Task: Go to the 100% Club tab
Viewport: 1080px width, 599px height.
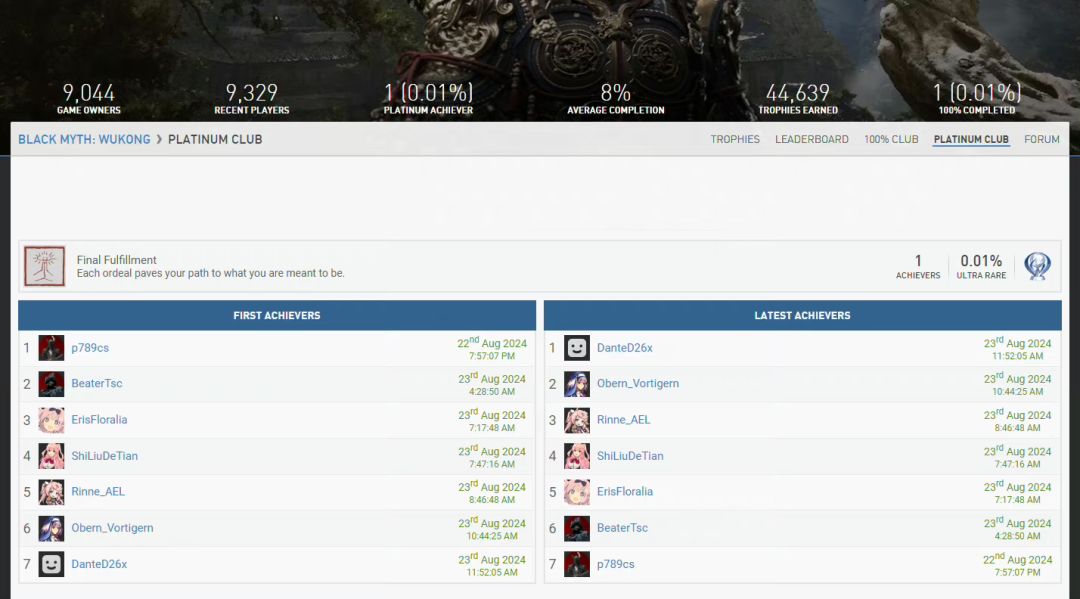Action: (891, 139)
